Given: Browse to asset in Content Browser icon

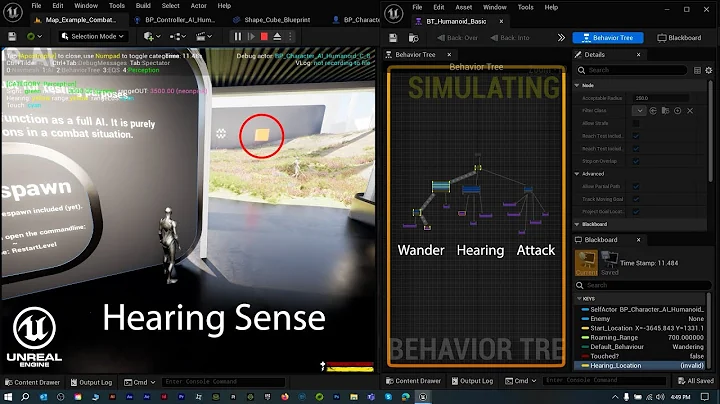Looking at the screenshot, I should pyautogui.click(x=413, y=38).
